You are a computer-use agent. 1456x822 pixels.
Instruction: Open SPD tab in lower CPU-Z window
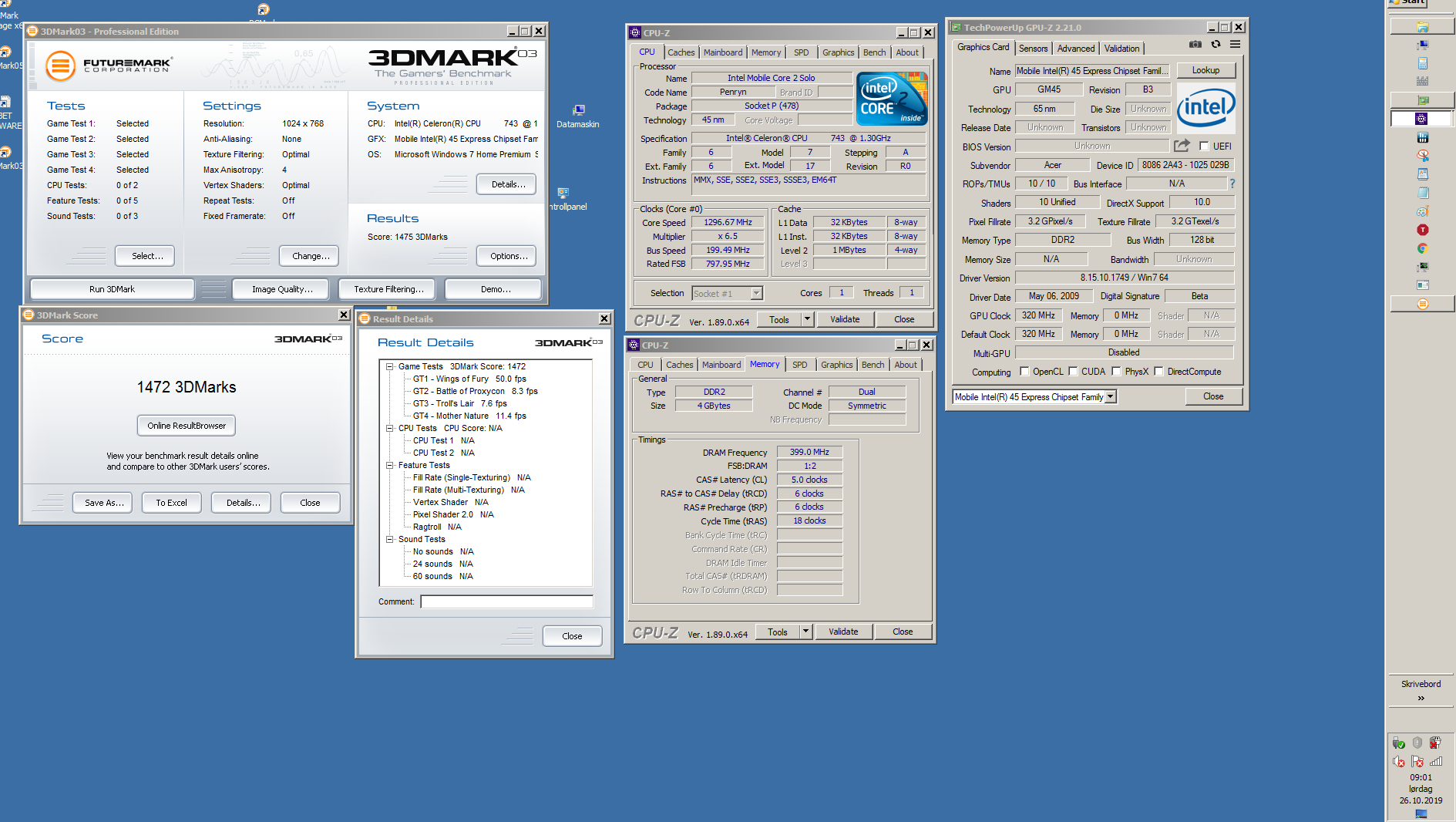[800, 365]
